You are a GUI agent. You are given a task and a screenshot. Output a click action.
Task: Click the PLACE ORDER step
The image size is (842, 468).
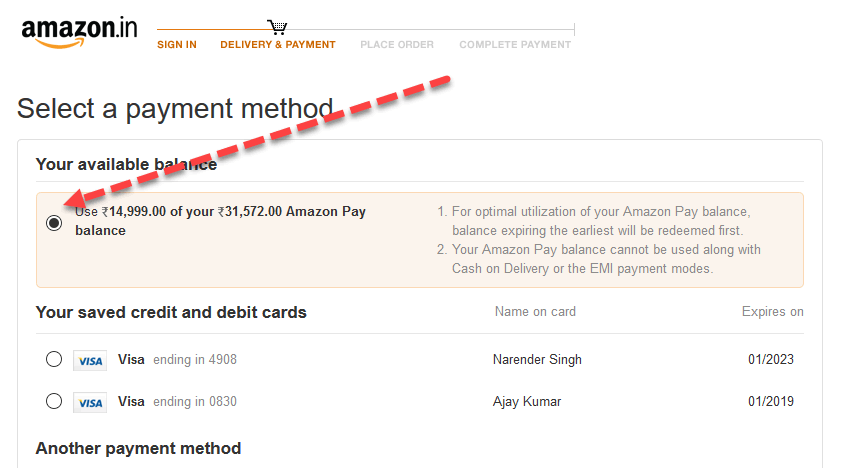coord(397,45)
